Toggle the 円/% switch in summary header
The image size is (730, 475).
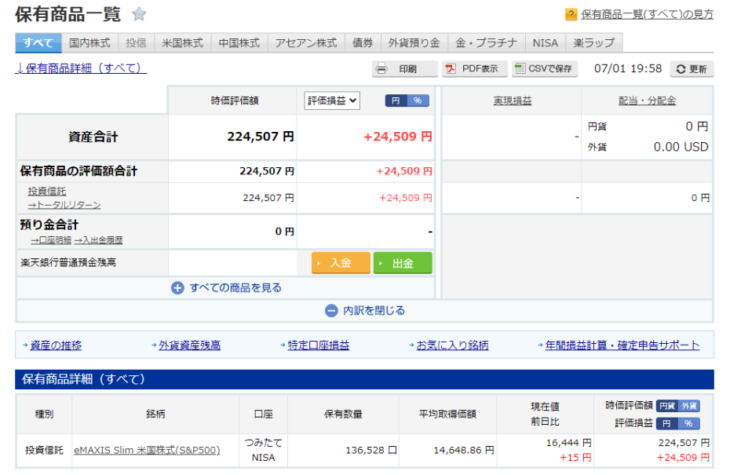[407, 101]
